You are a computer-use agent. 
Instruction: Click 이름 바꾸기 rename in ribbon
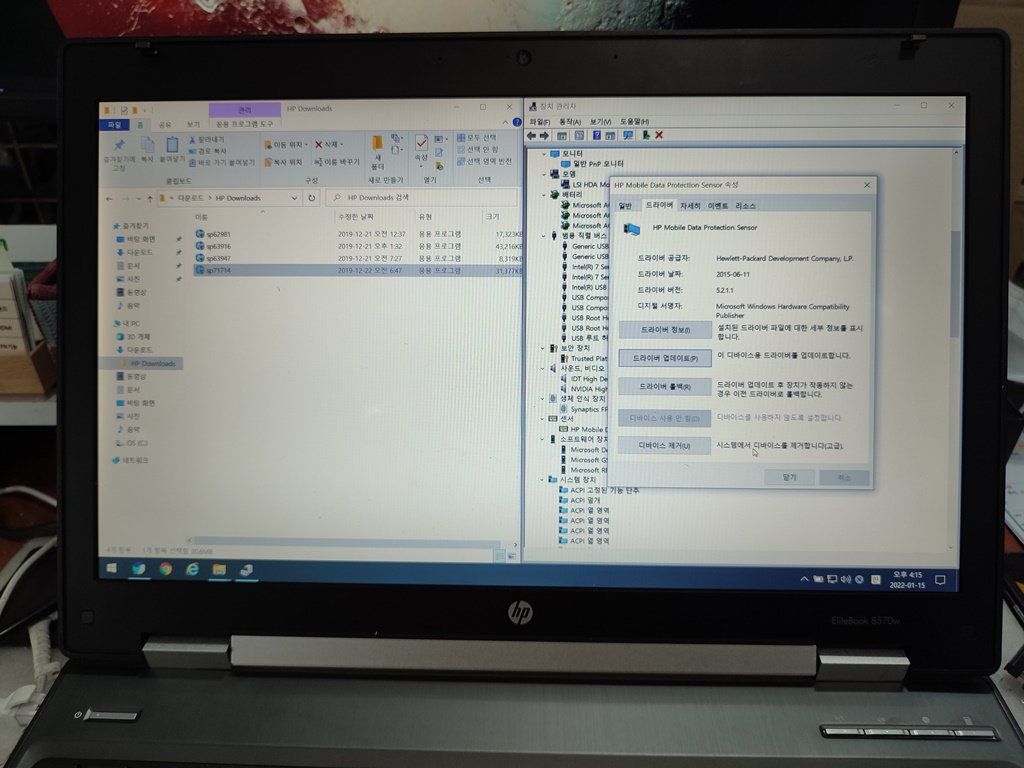tap(337, 162)
